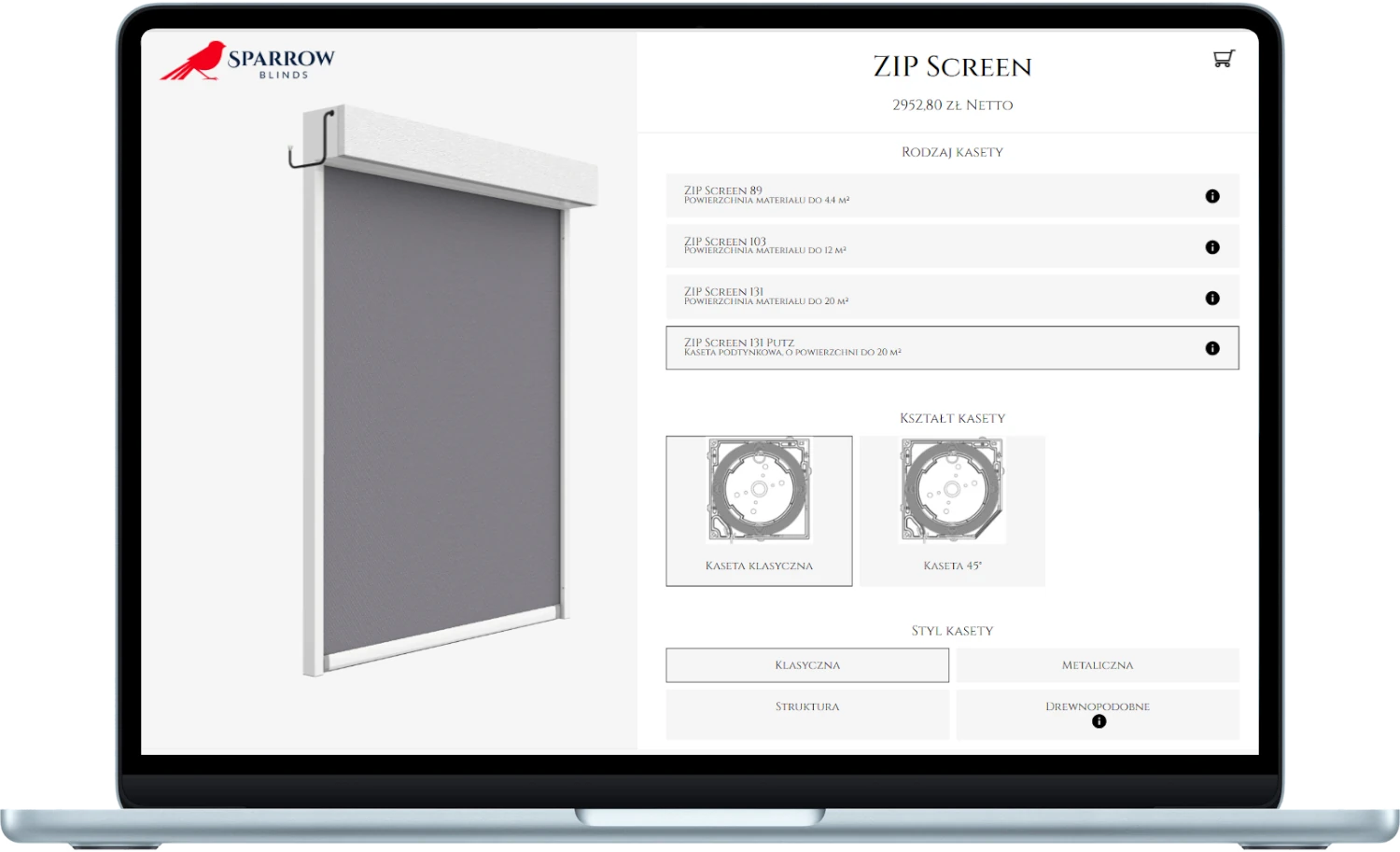Show info for Zip Screen 89
Screen dimensions: 1400x852
click(x=1212, y=196)
